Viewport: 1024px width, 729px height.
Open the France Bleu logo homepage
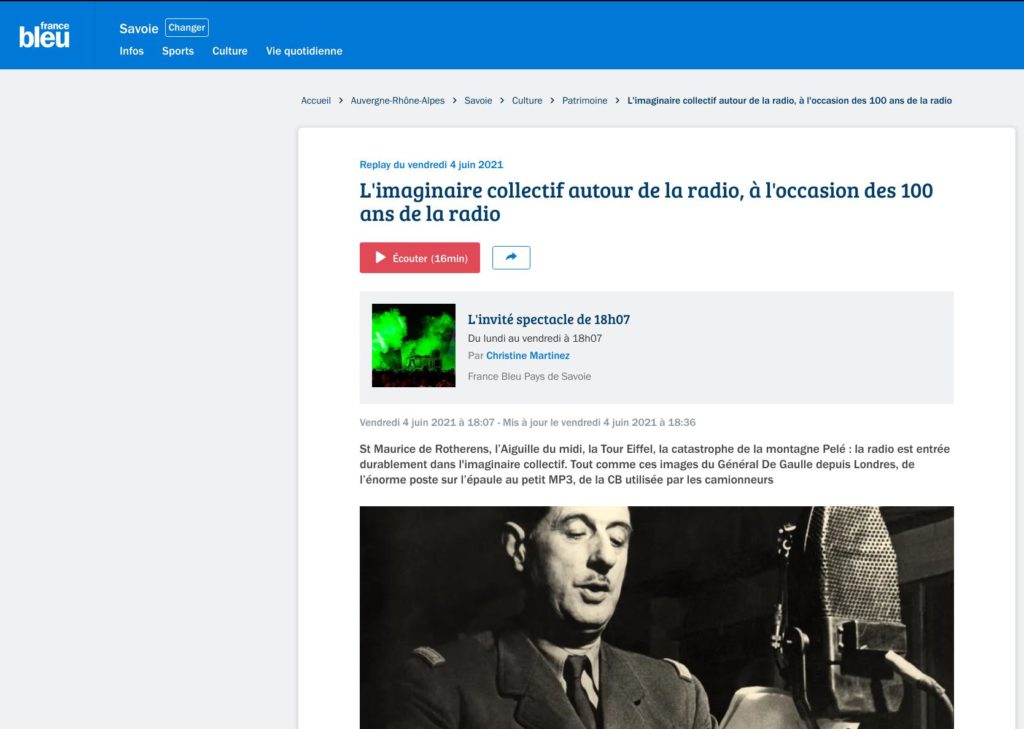(44, 35)
